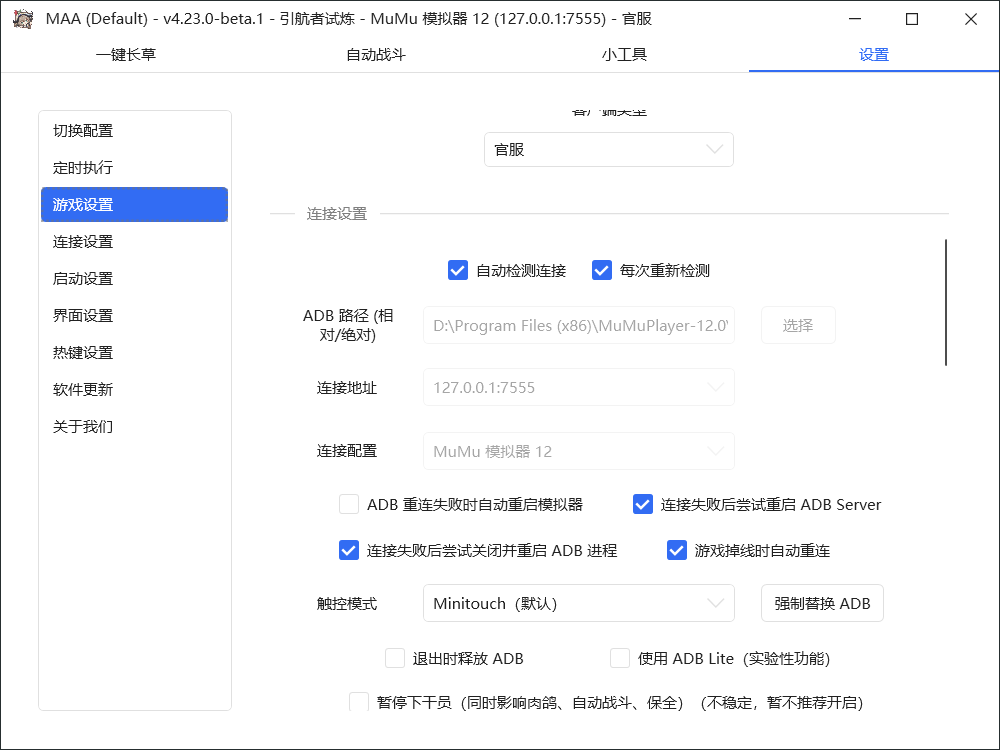Viewport: 1000px width, 750px height.
Task: Disable 游戏掉线时自动重连
Action: [x=677, y=550]
